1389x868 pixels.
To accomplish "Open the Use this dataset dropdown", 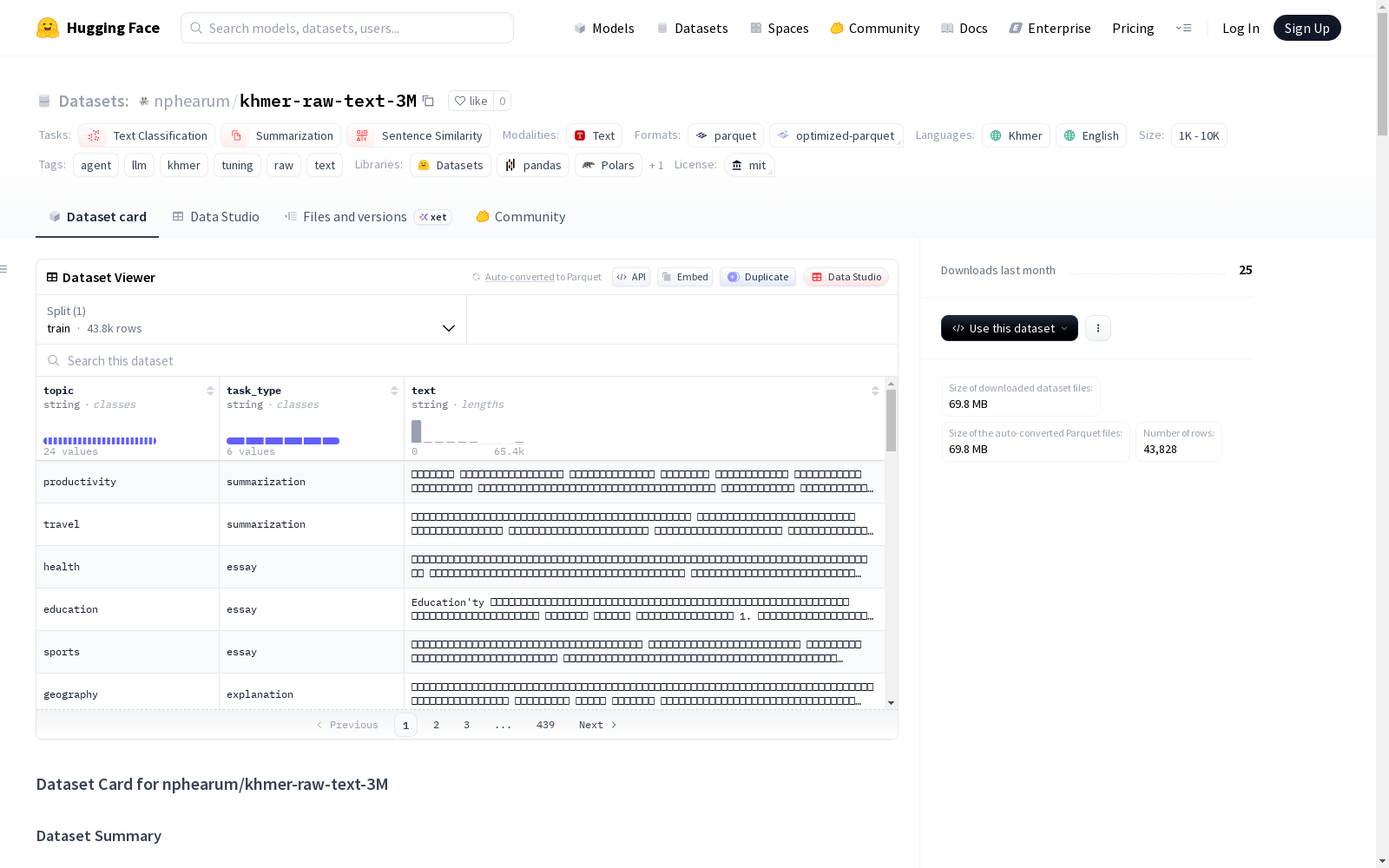I will point(1010,328).
